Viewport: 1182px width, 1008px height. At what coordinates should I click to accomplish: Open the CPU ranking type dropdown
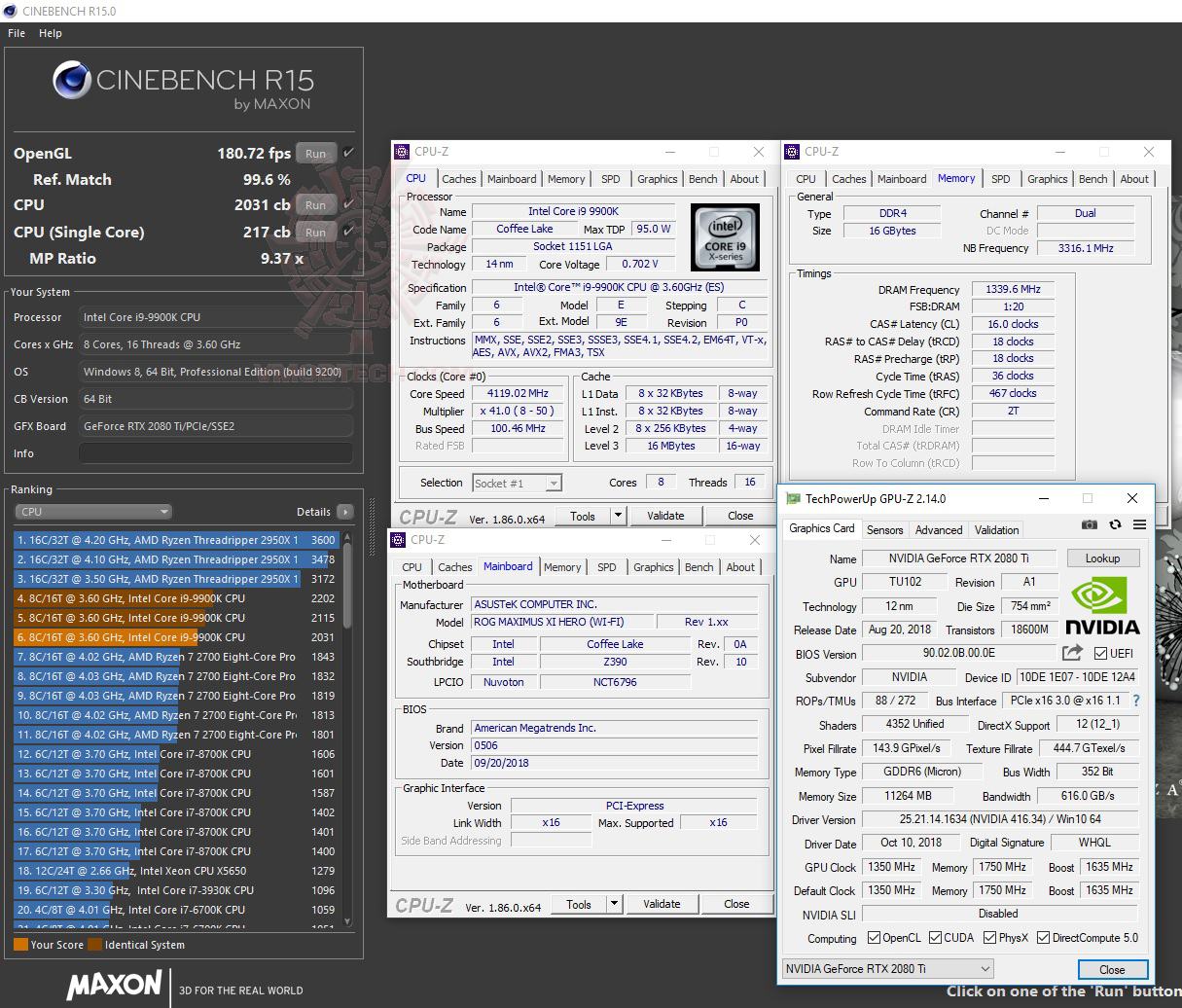(93, 512)
